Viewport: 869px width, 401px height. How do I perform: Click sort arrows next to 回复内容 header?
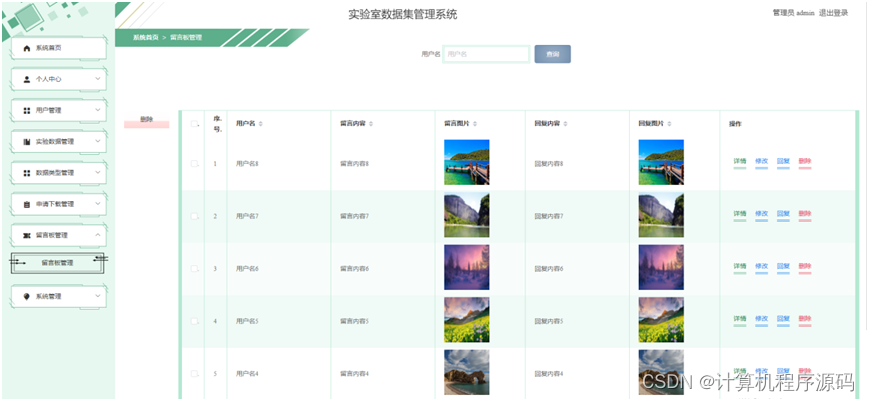(x=565, y=124)
